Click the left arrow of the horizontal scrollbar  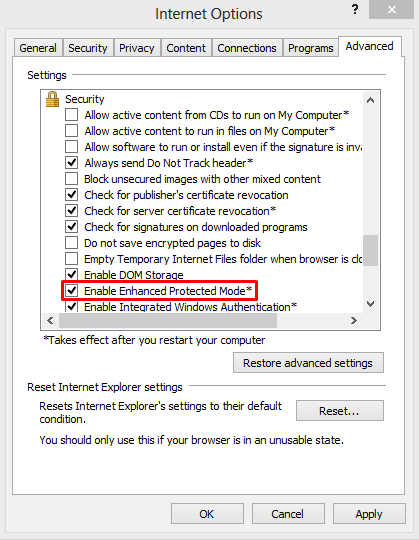tap(50, 321)
